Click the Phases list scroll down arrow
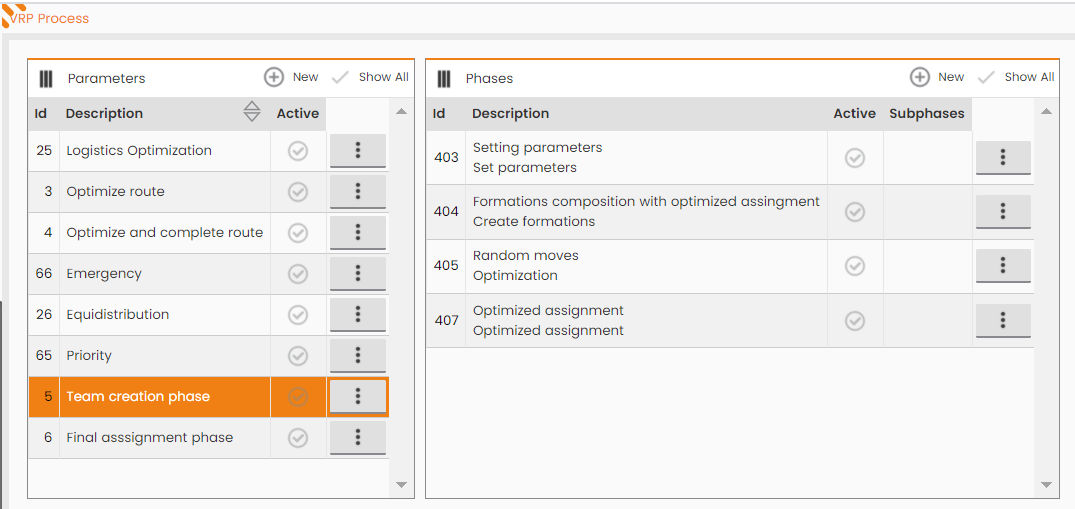The image size is (1075, 509). pyautogui.click(x=1046, y=485)
